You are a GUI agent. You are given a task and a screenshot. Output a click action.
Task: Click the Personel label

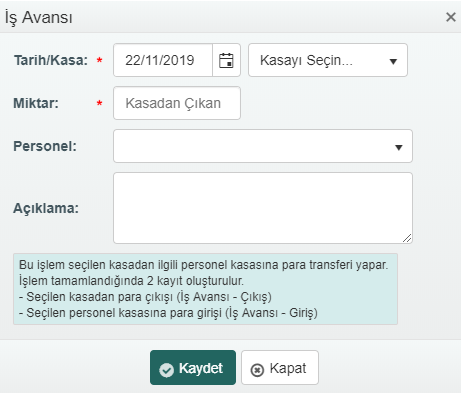point(45,146)
